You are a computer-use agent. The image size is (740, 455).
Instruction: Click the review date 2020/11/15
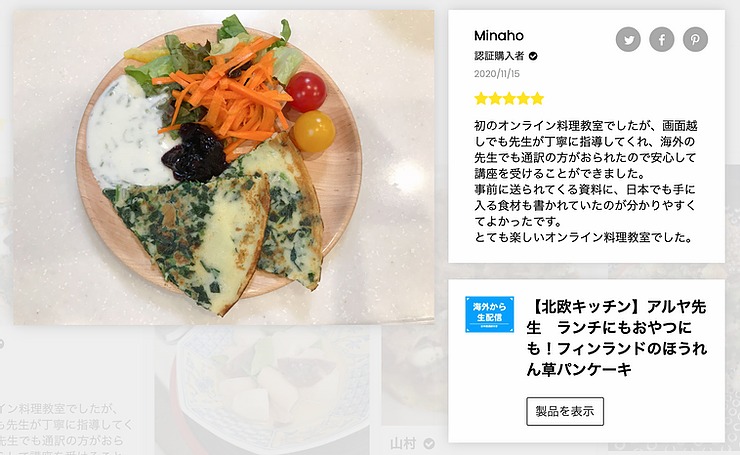(496, 74)
